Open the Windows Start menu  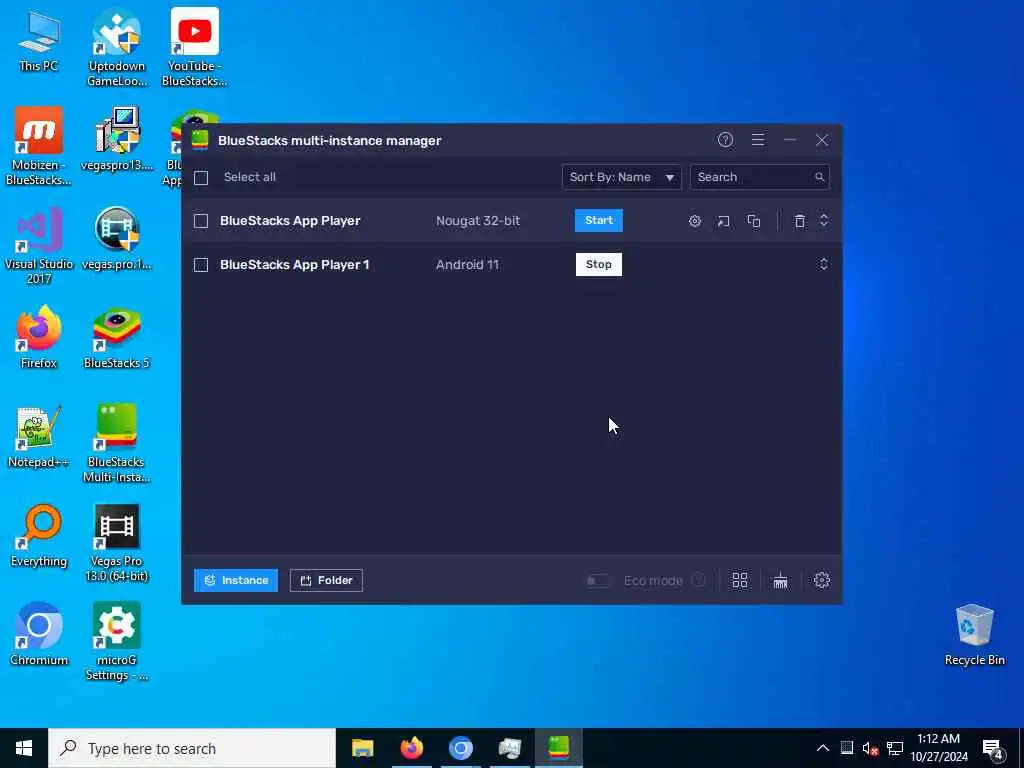(24, 748)
